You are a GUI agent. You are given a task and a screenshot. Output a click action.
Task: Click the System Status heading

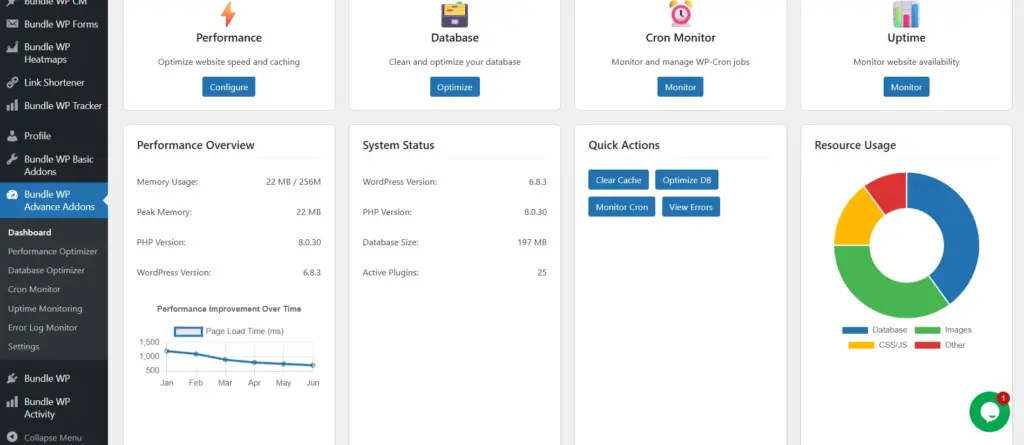[x=398, y=145]
